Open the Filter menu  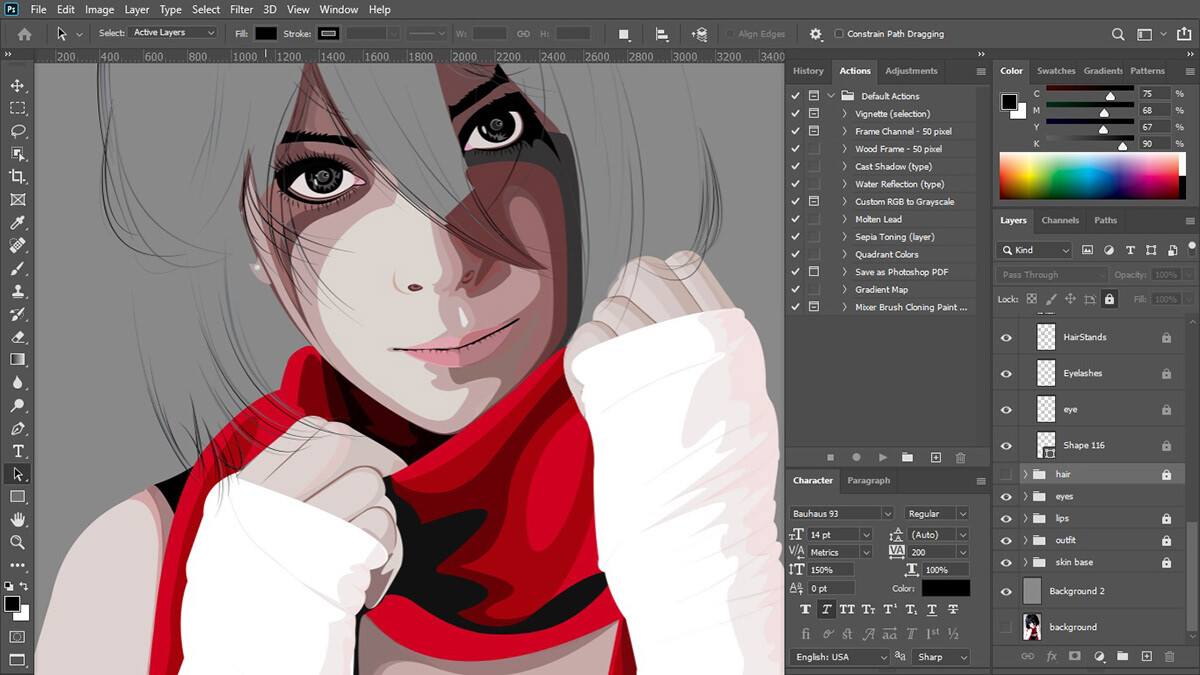tap(241, 9)
